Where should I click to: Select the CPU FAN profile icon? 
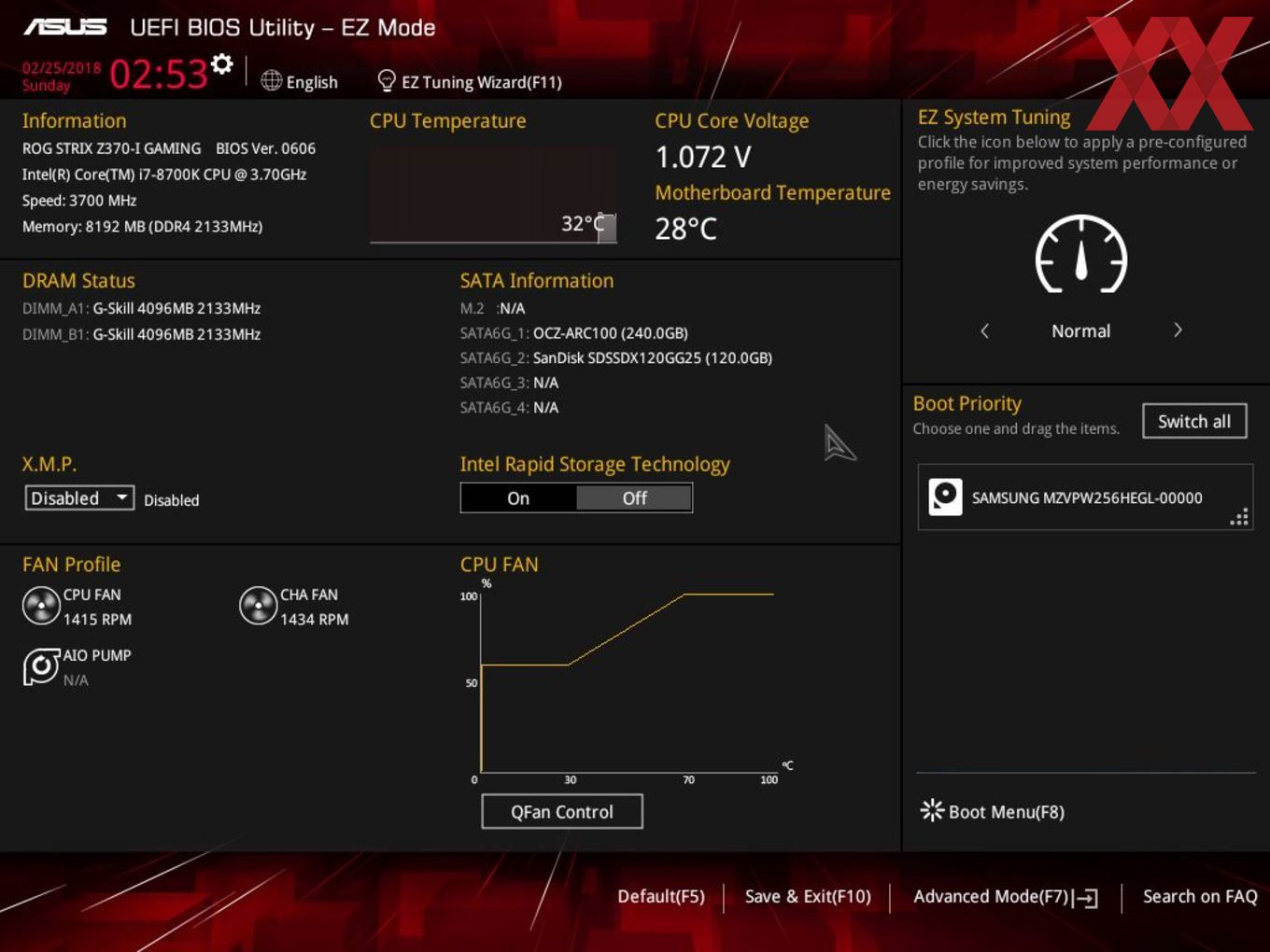[x=41, y=606]
